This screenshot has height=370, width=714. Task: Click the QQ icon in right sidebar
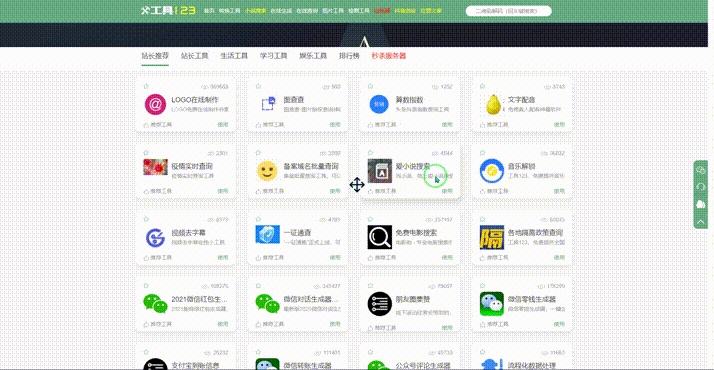pos(701,204)
